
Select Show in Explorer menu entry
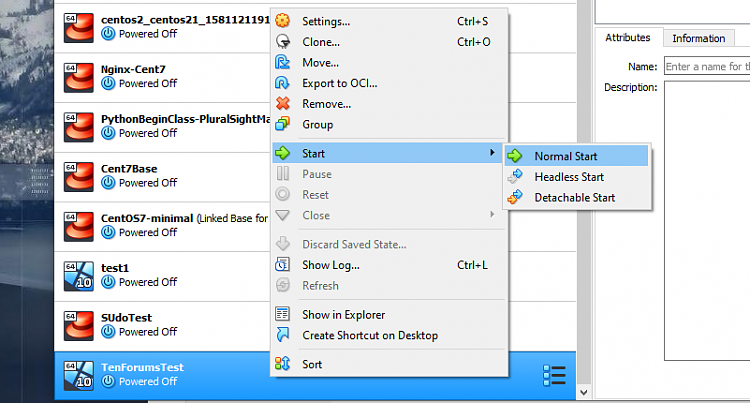click(389, 315)
